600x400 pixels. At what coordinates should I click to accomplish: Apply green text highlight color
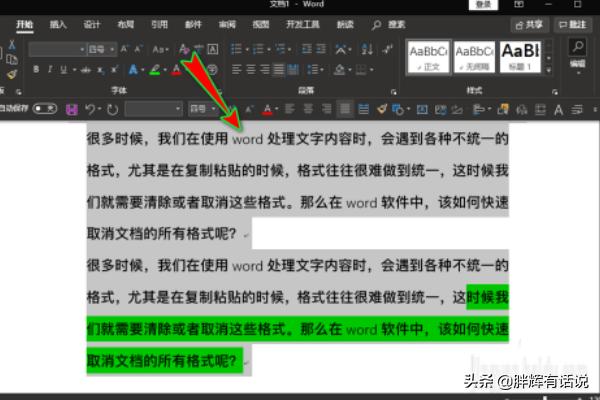click(x=155, y=70)
